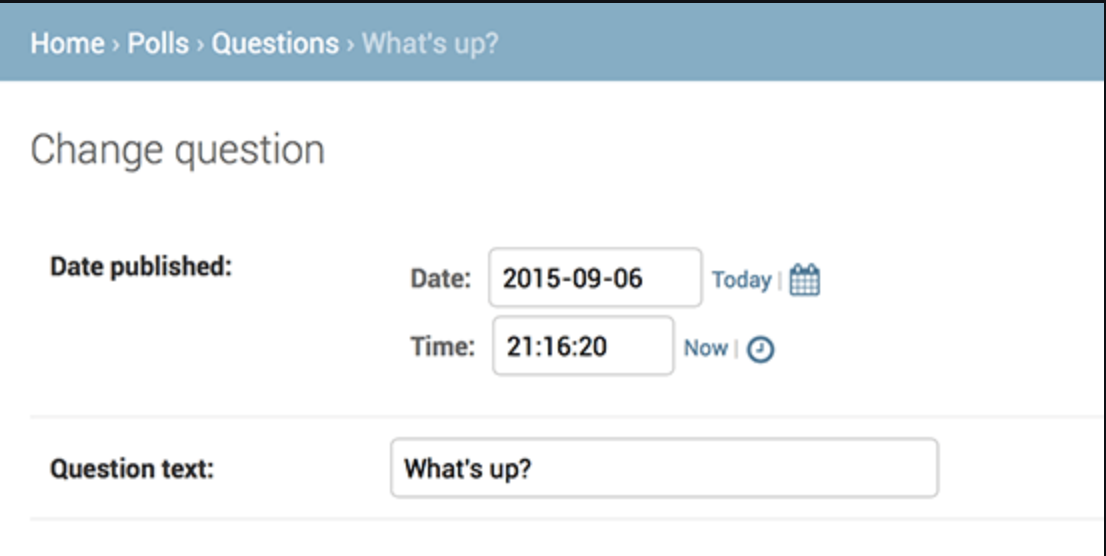This screenshot has height=556, width=1106.
Task: Open the clock time picker icon
Action: [x=761, y=349]
